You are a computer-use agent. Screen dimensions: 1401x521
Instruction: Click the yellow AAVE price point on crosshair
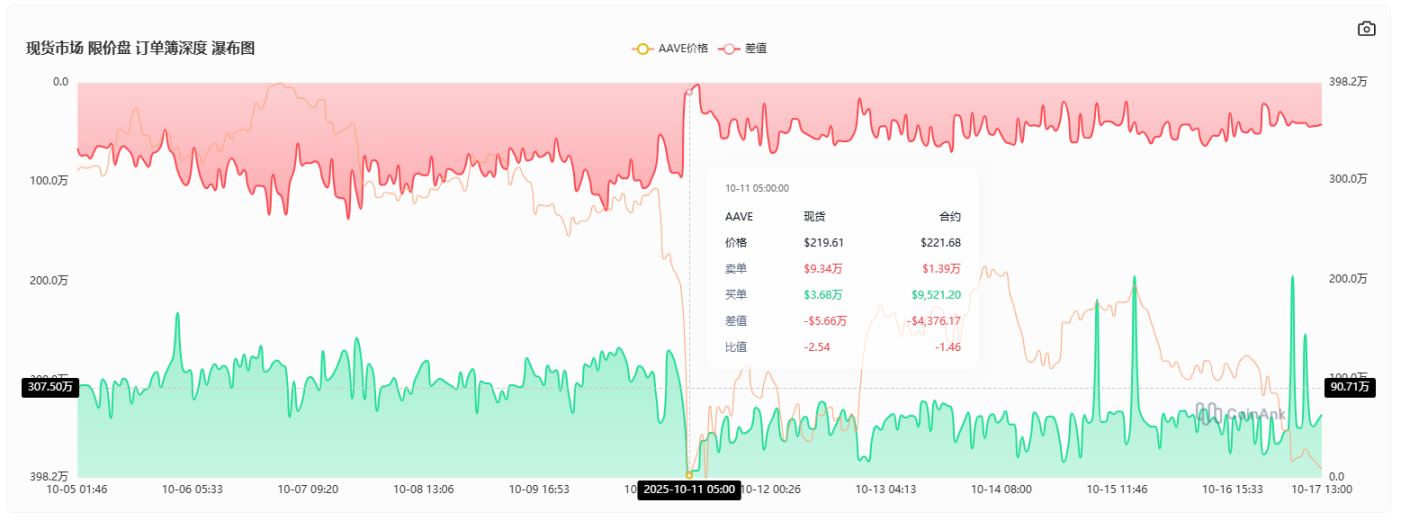(689, 474)
